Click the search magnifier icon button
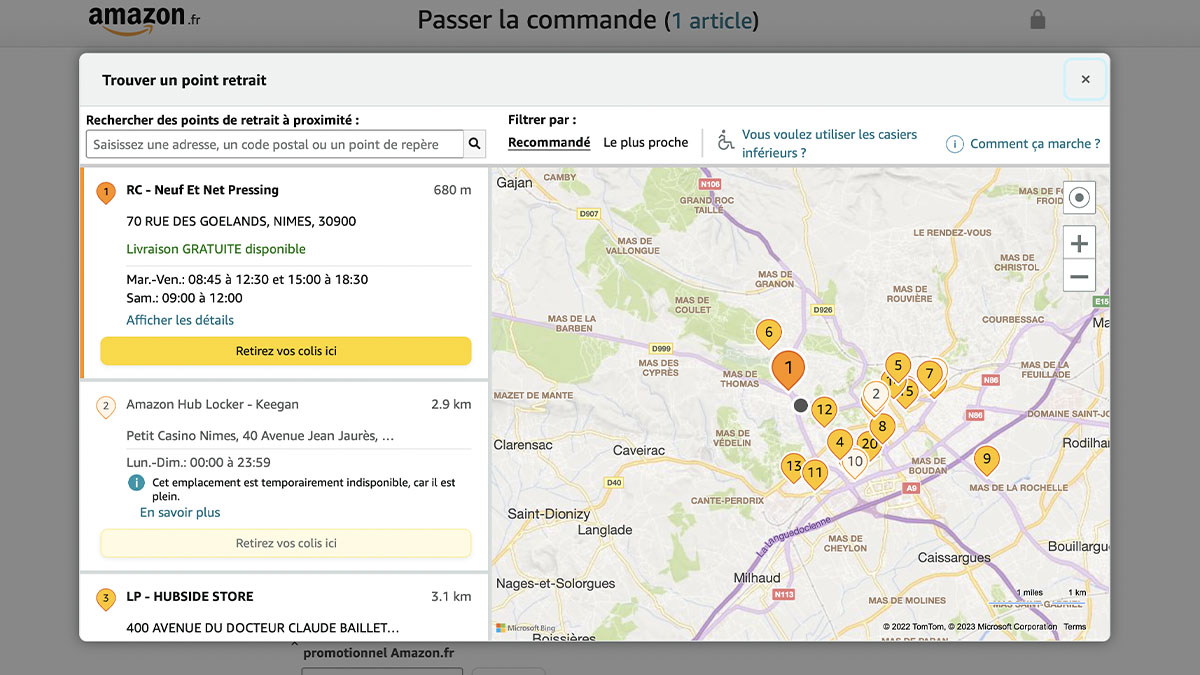The height and width of the screenshot is (675, 1200). (x=475, y=144)
